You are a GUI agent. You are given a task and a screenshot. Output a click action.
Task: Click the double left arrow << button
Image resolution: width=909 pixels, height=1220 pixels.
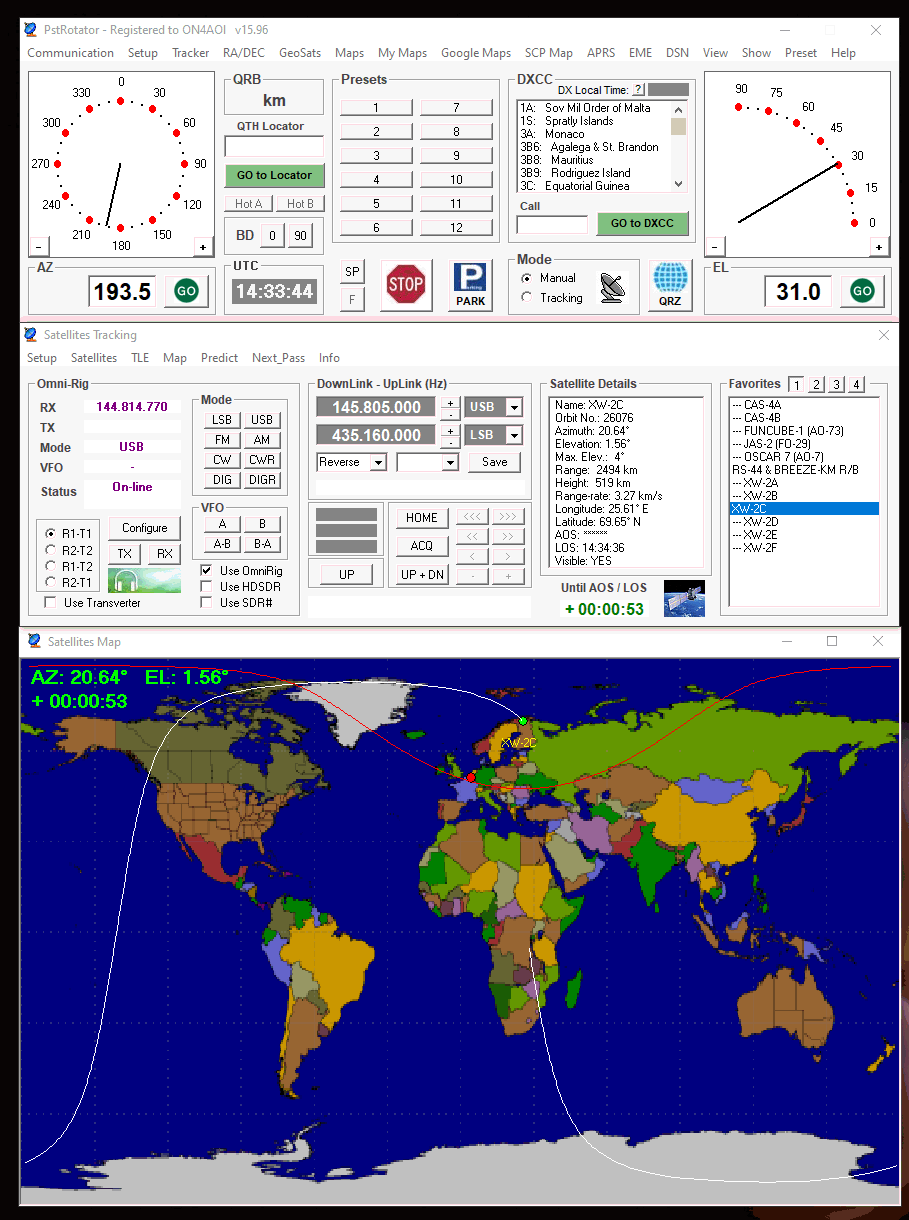(472, 537)
